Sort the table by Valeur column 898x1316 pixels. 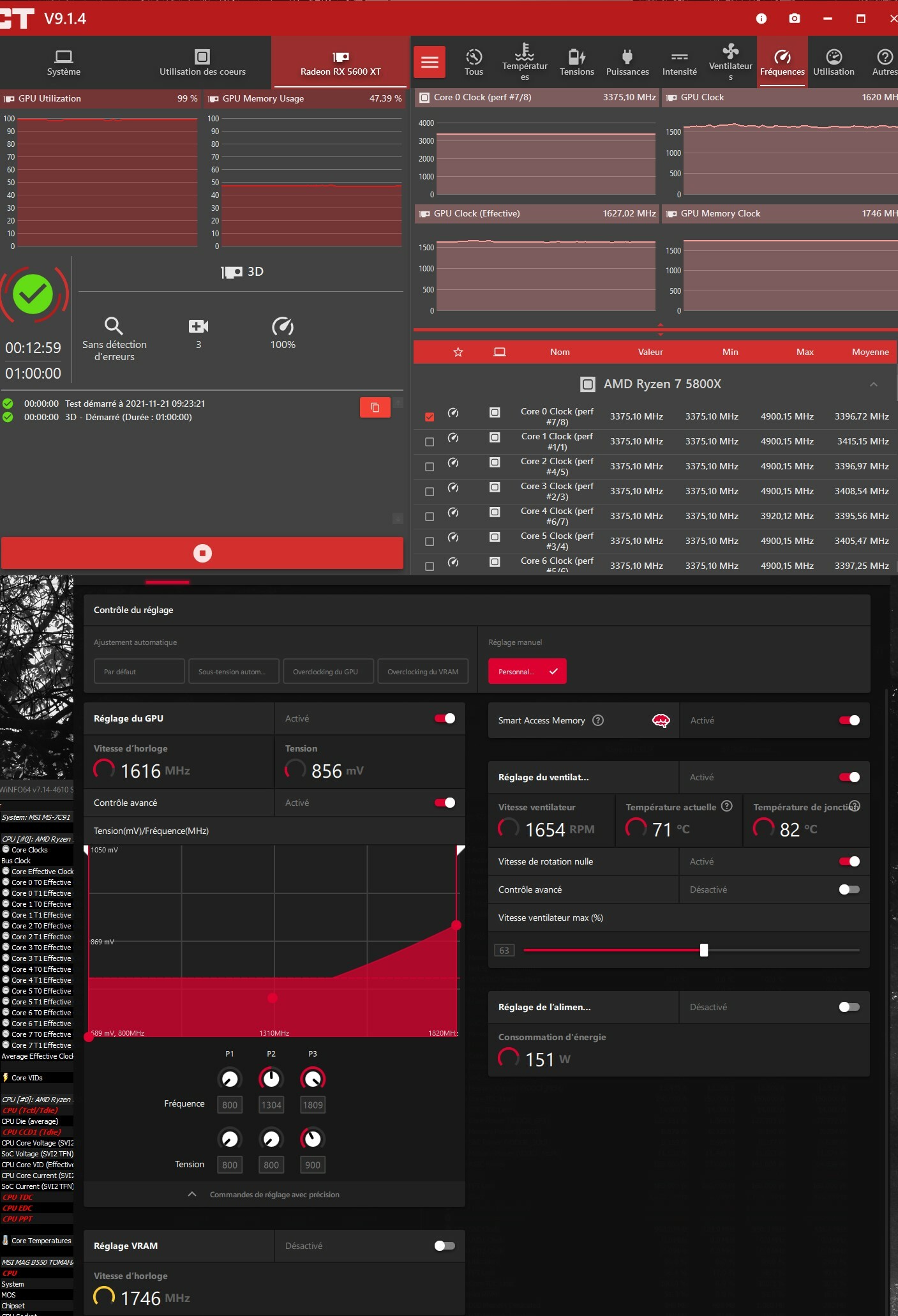coord(650,352)
